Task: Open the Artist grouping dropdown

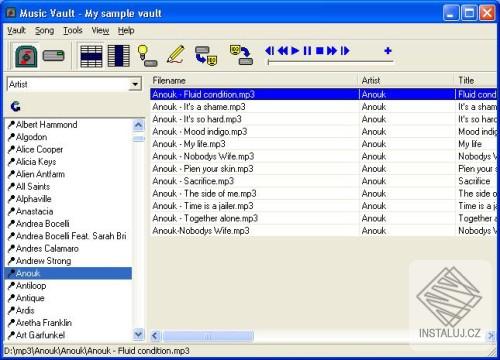Action: (135, 84)
